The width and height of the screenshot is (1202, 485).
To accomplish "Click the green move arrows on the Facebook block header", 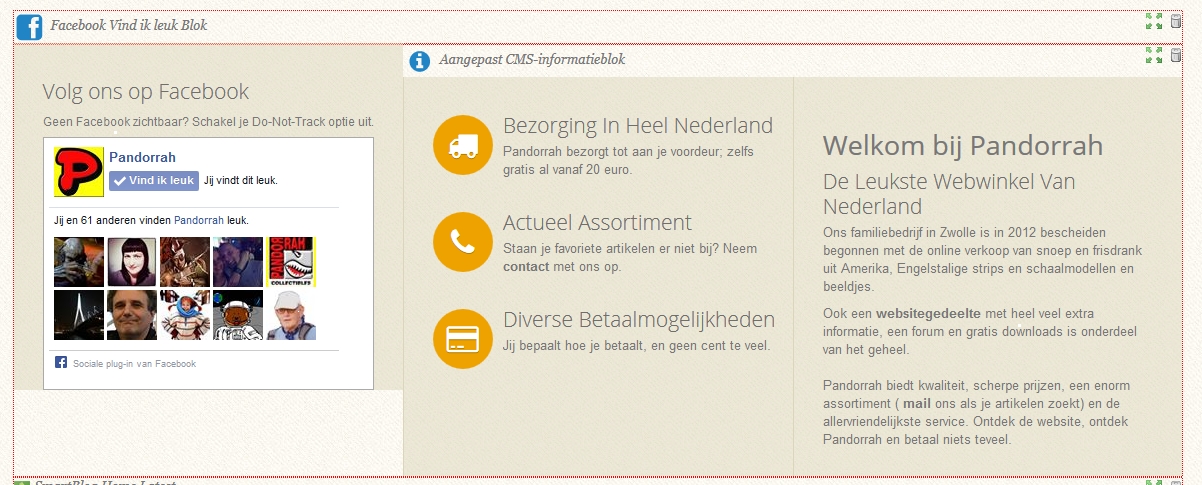I will (x=1154, y=21).
